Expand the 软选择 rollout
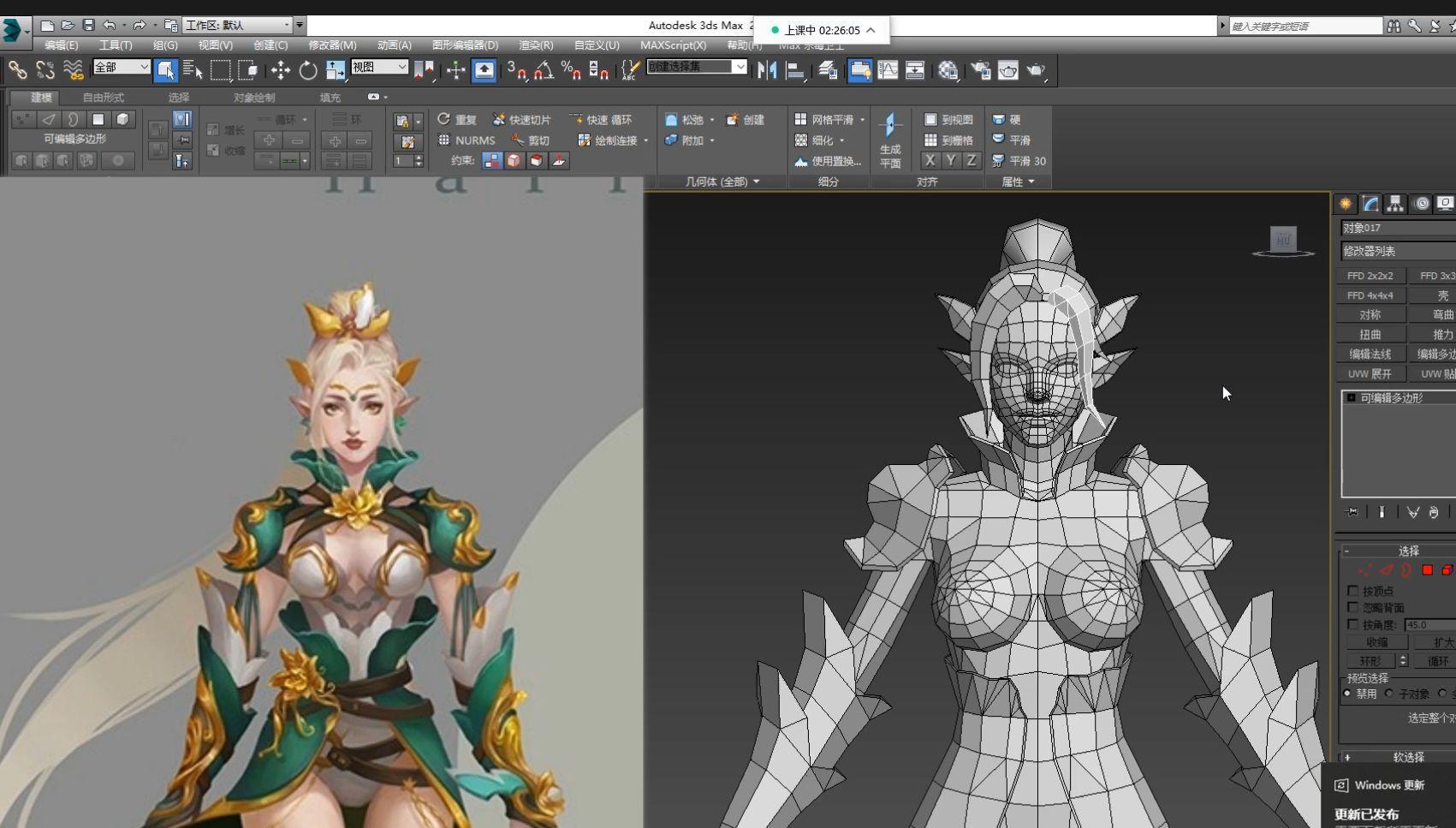1456x828 pixels. tap(1398, 757)
